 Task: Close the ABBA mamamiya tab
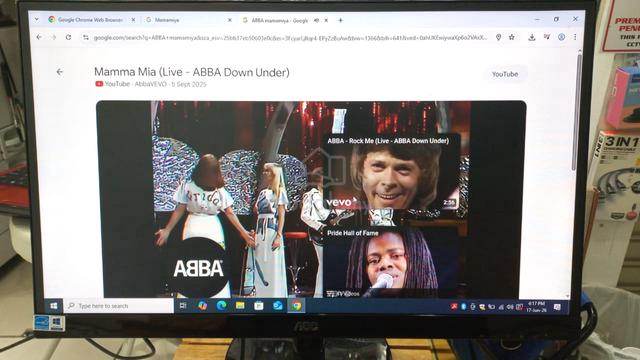coord(326,20)
